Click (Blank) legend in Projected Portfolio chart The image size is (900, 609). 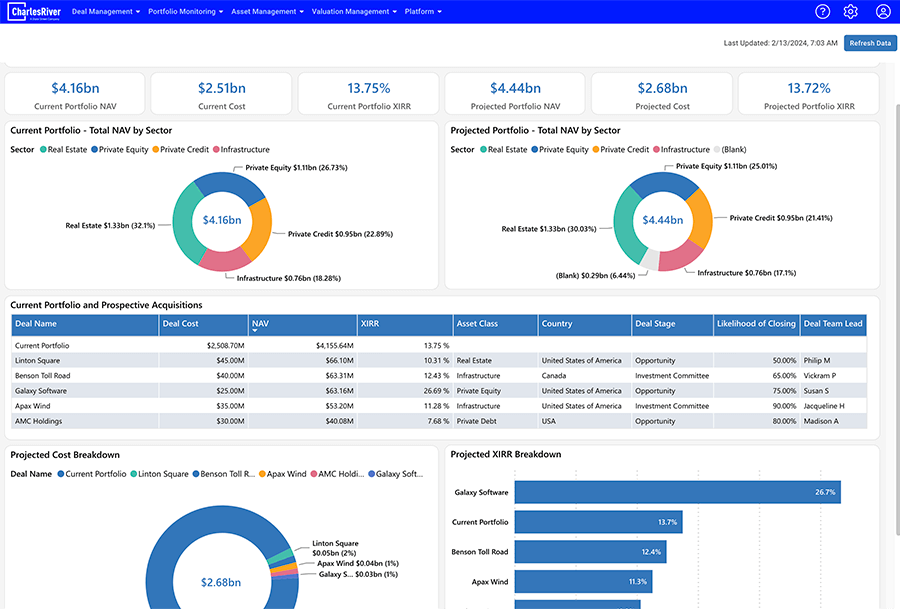[730, 150]
